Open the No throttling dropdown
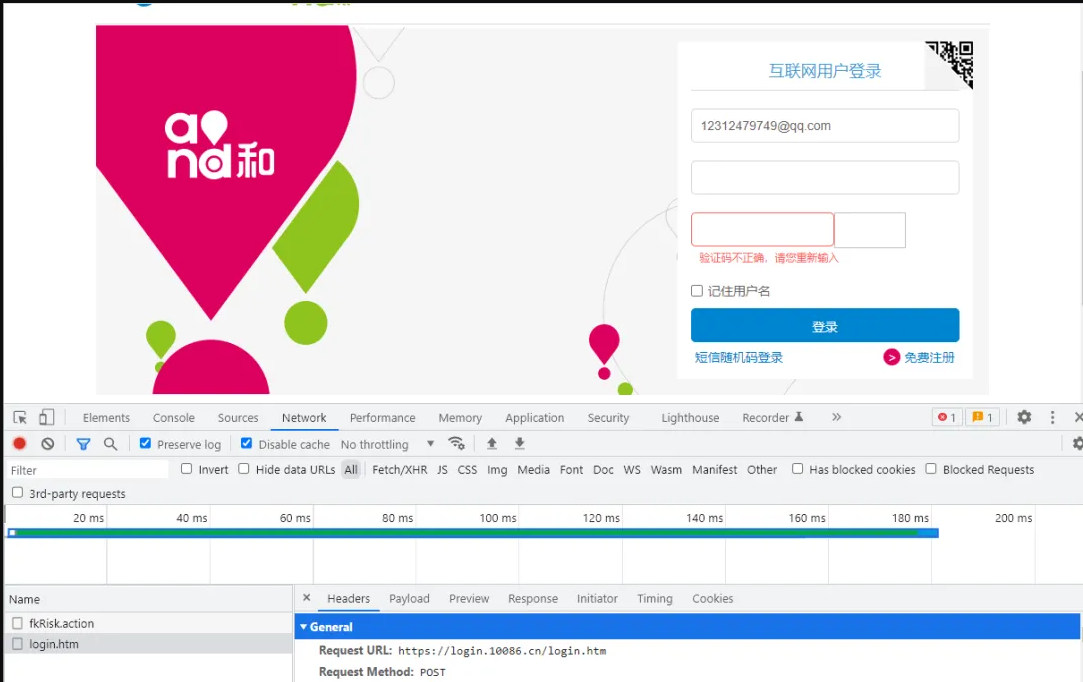Screen dimensions: 1083x682 coord(387,444)
